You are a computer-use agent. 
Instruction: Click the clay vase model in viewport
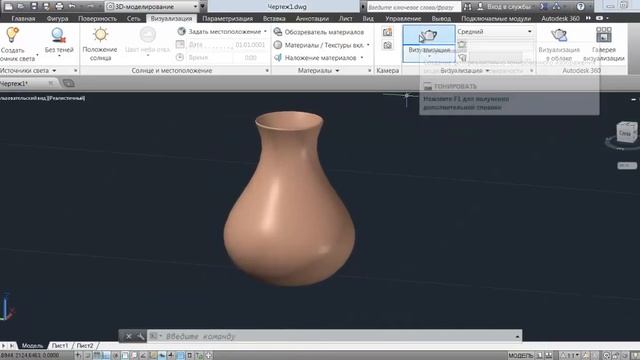click(289, 200)
